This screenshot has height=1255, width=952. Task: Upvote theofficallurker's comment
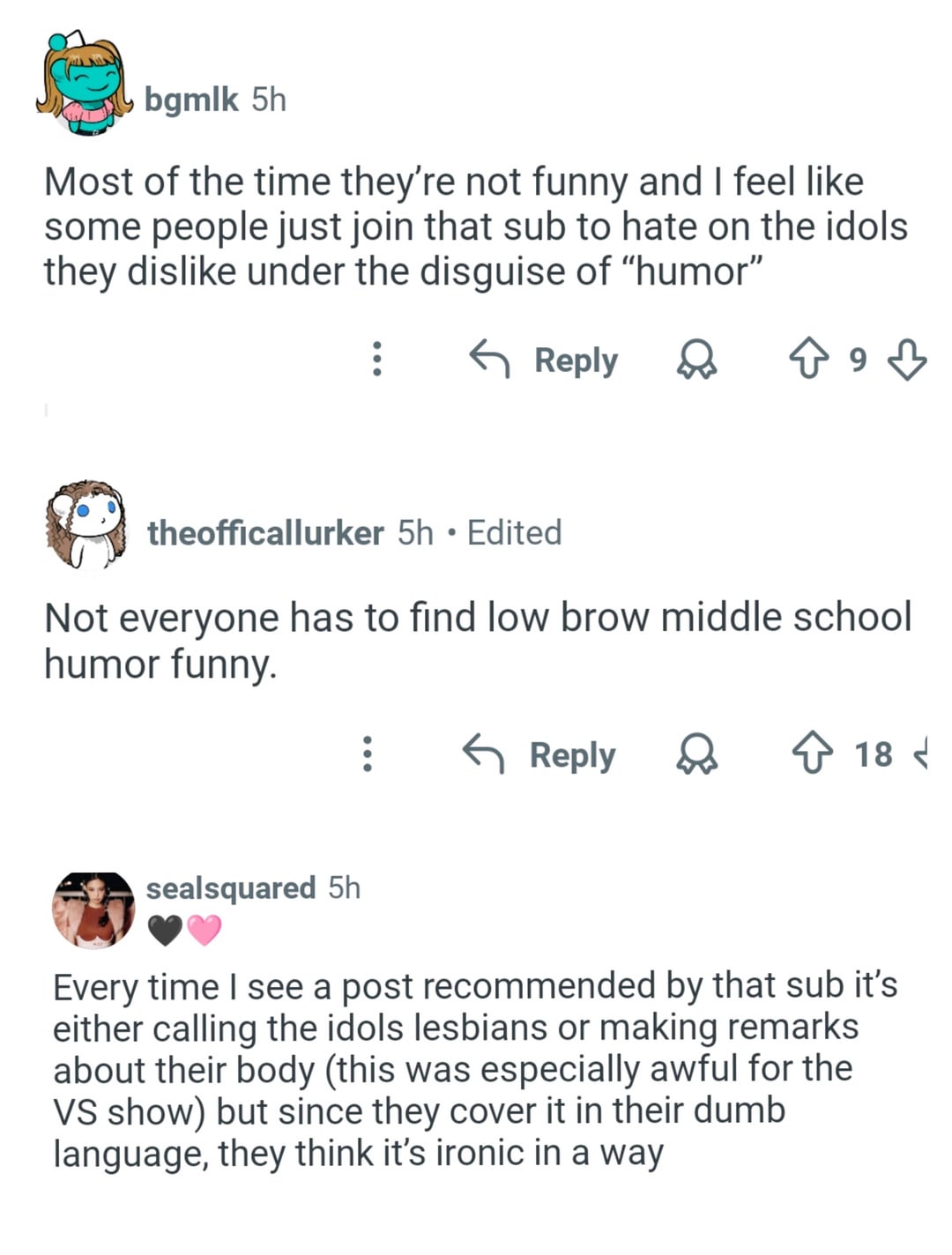click(x=813, y=755)
